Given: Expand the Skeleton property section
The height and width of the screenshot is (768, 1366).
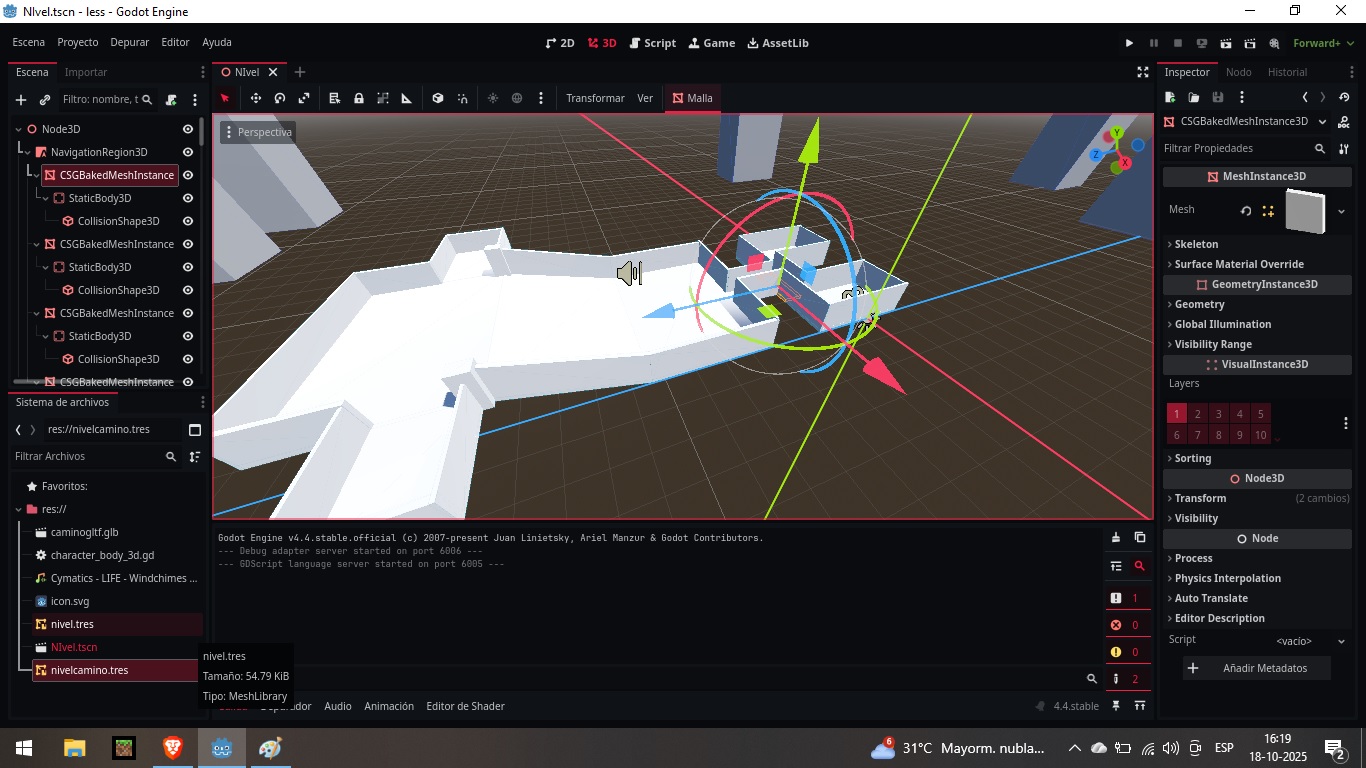Looking at the screenshot, I should (x=1257, y=244).
